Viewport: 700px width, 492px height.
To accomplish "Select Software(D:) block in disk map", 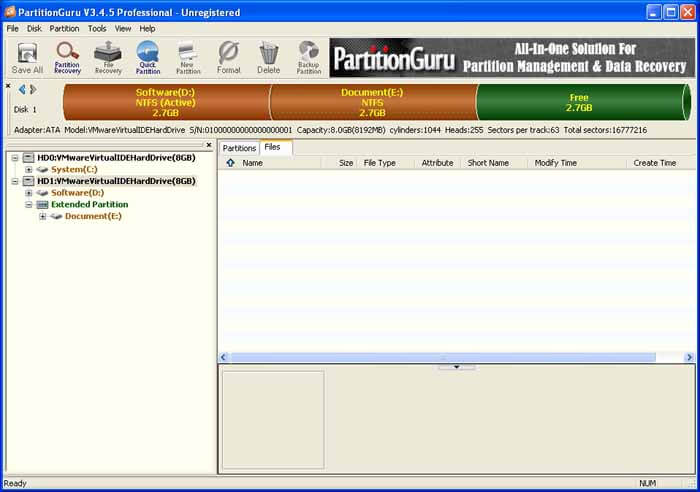I will 166,102.
